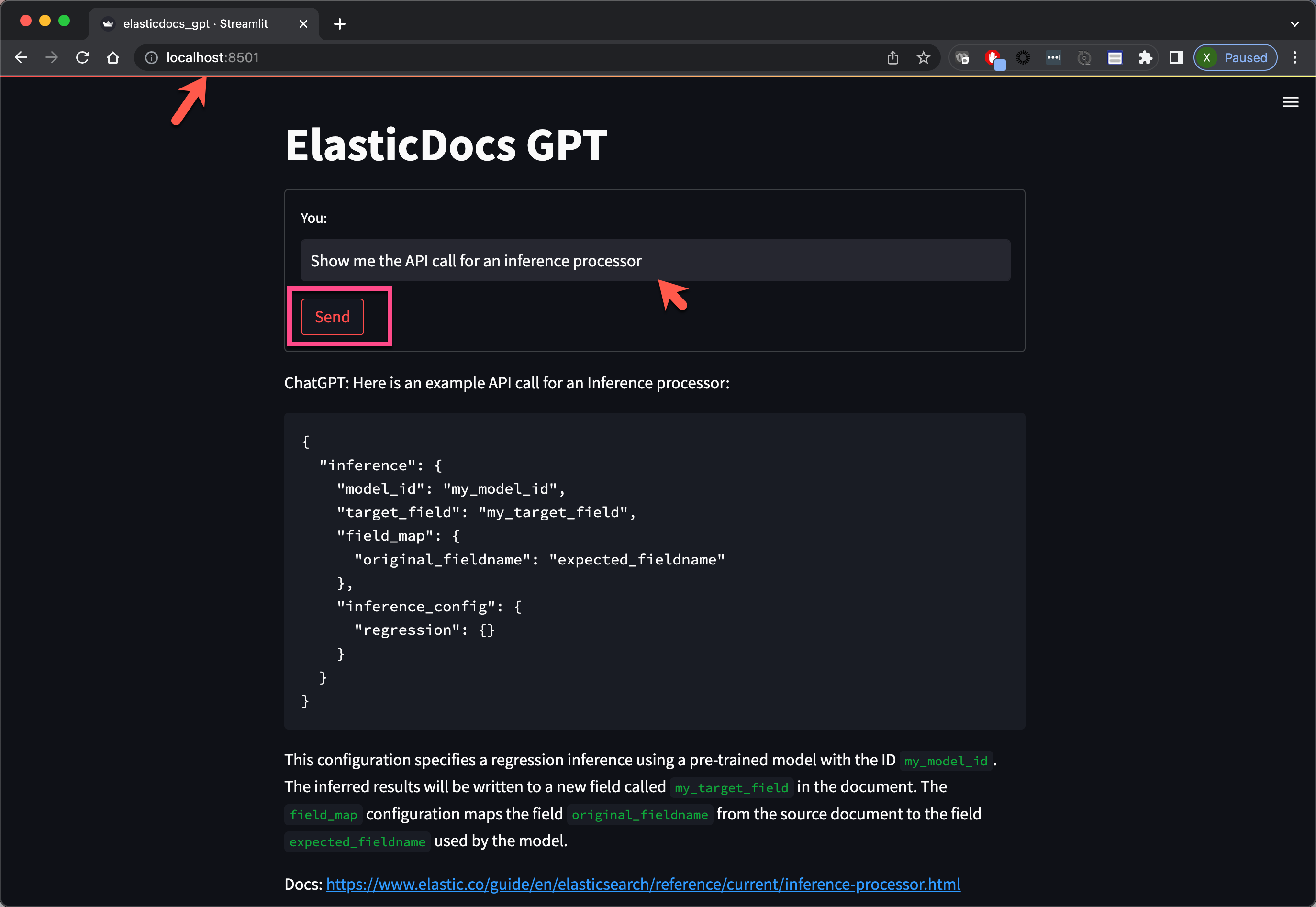Click the "target_field" code line
The image size is (1316, 907).
pyautogui.click(x=486, y=512)
